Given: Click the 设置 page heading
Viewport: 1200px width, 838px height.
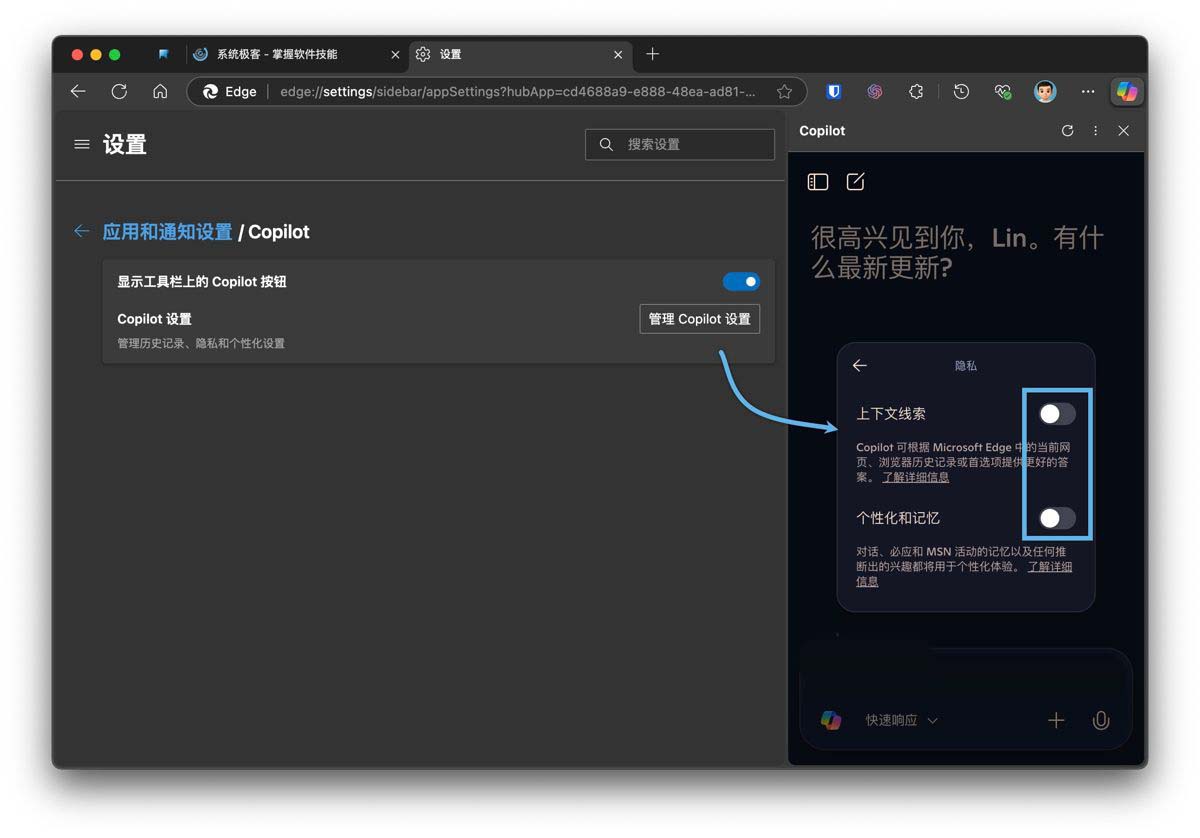Looking at the screenshot, I should (x=125, y=145).
